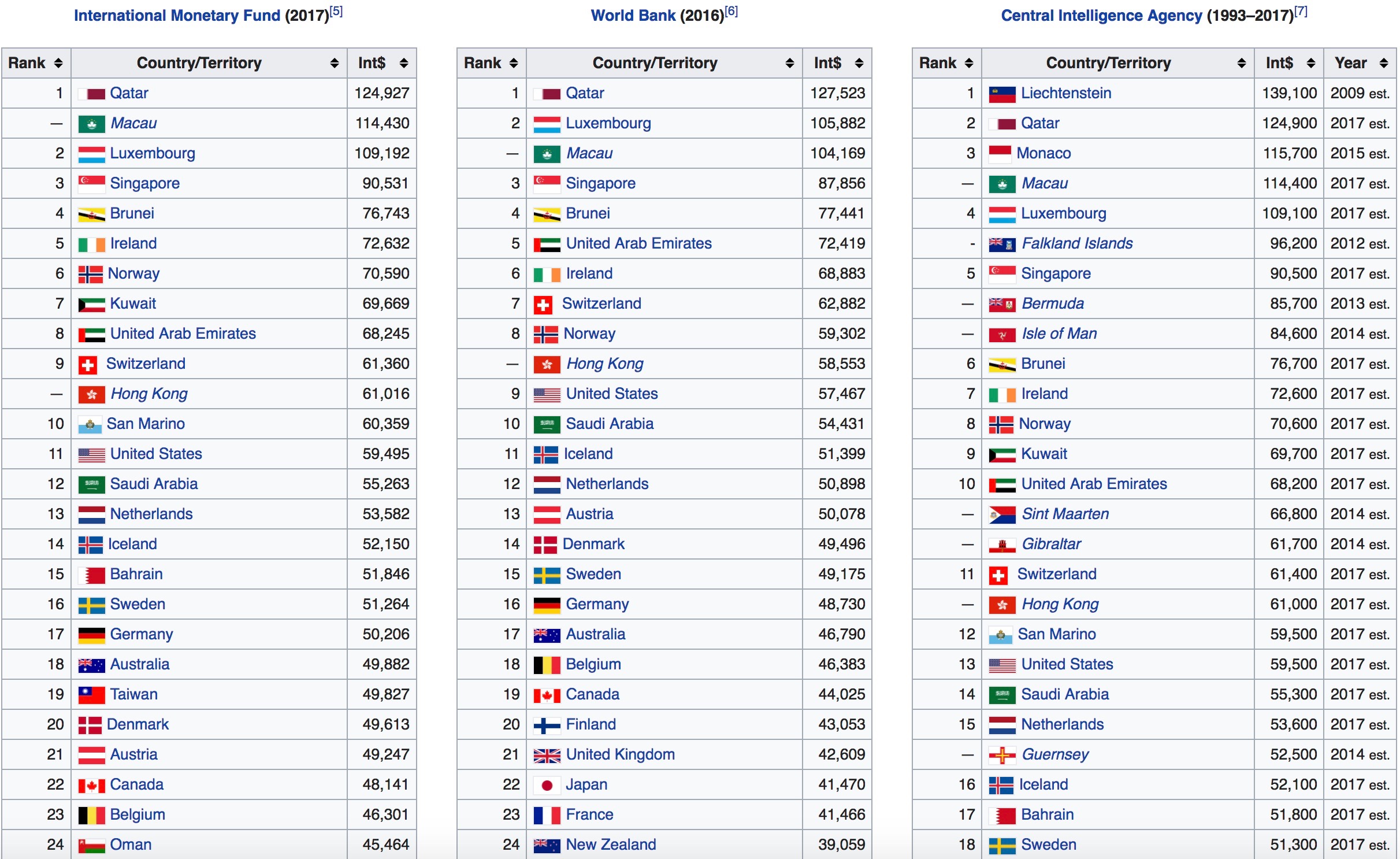
Task: Open the International Monetary Fund link
Action: (x=177, y=16)
